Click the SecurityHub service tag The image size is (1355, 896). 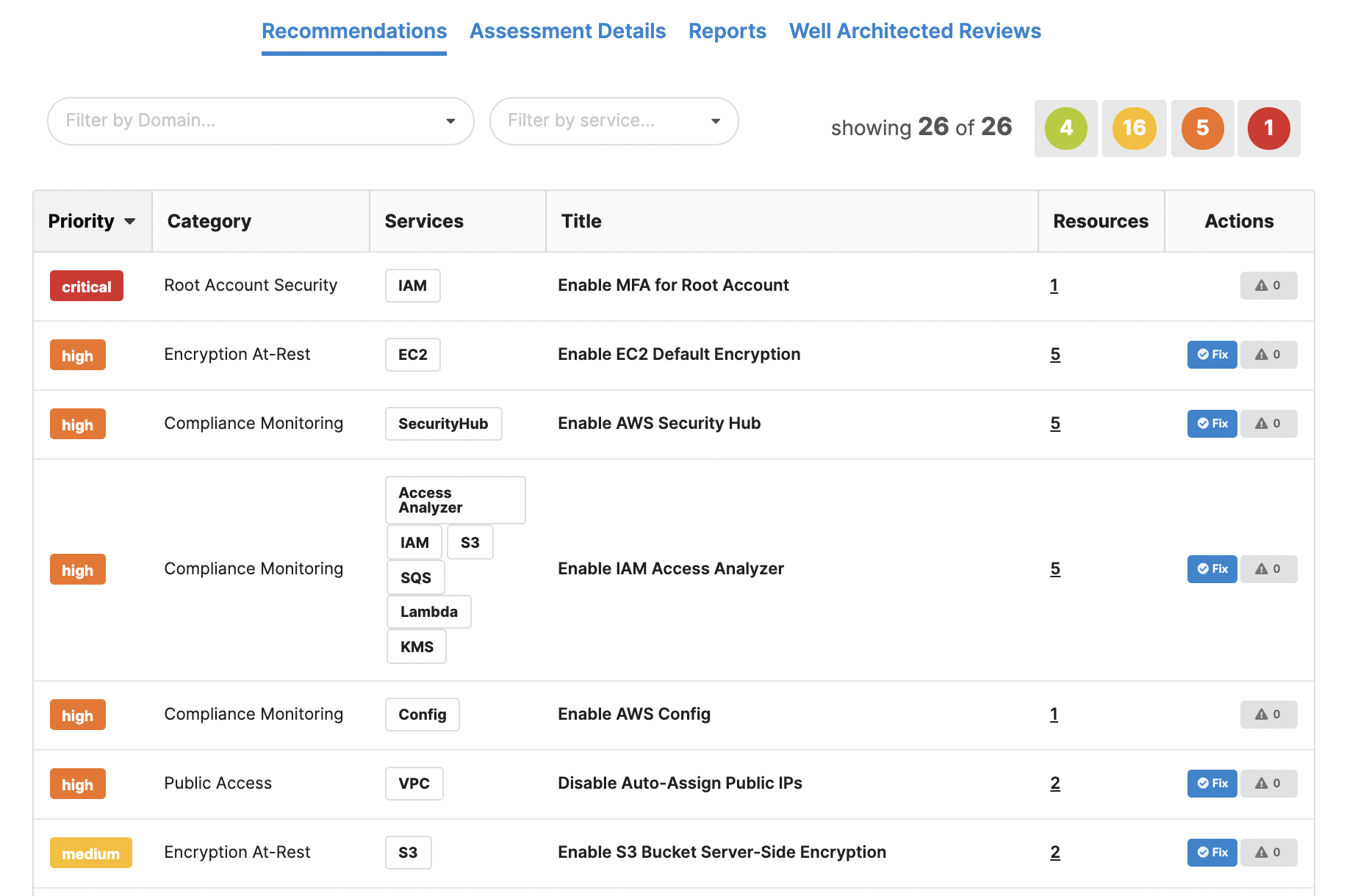click(444, 424)
